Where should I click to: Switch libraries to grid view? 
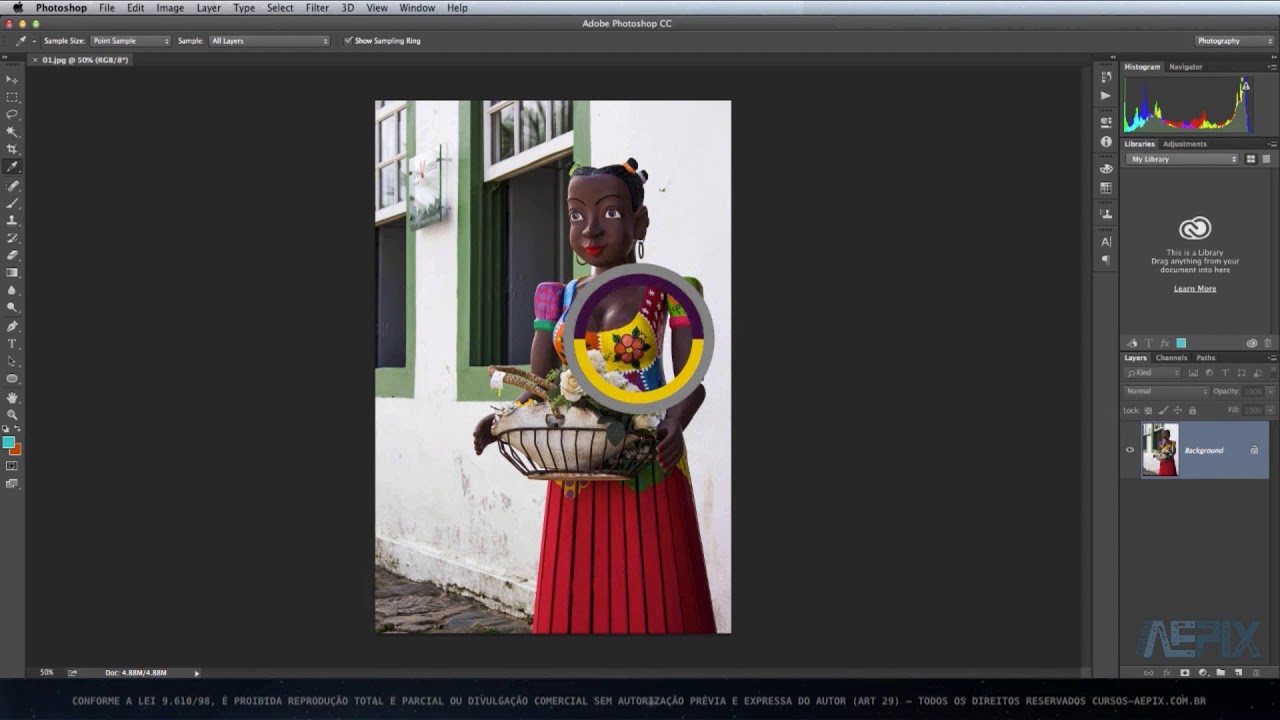point(1250,159)
